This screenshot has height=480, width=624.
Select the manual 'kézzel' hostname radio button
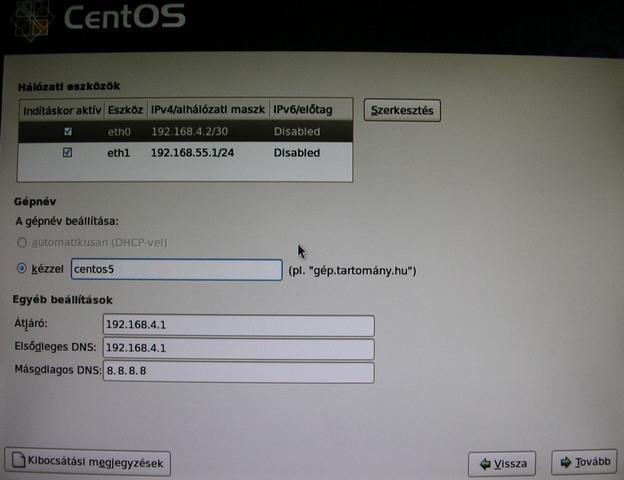23,270
